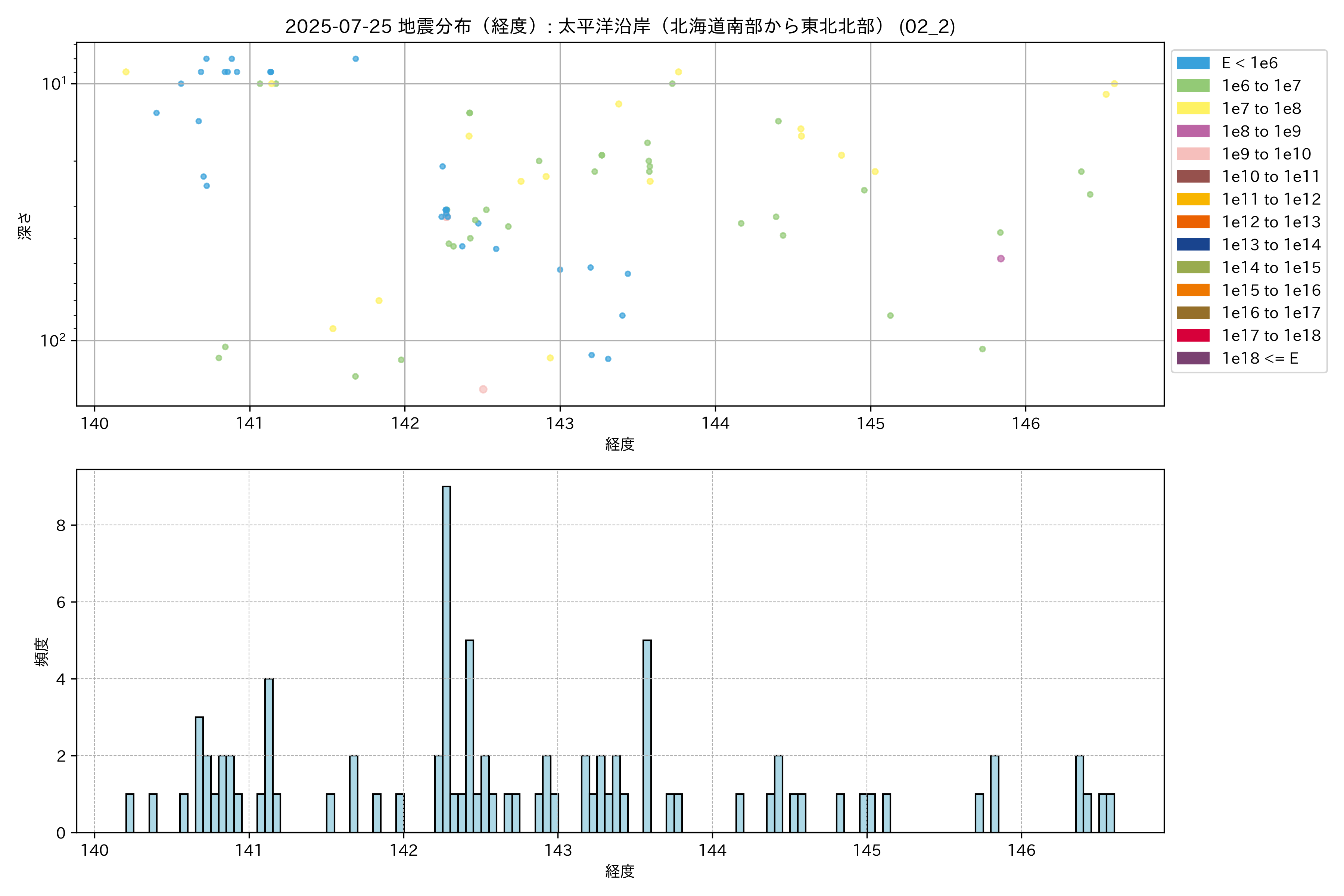This screenshot has height=896, width=1344.
Task: Click the red 1e17 to 1e18 swatch
Action: (x=1192, y=335)
